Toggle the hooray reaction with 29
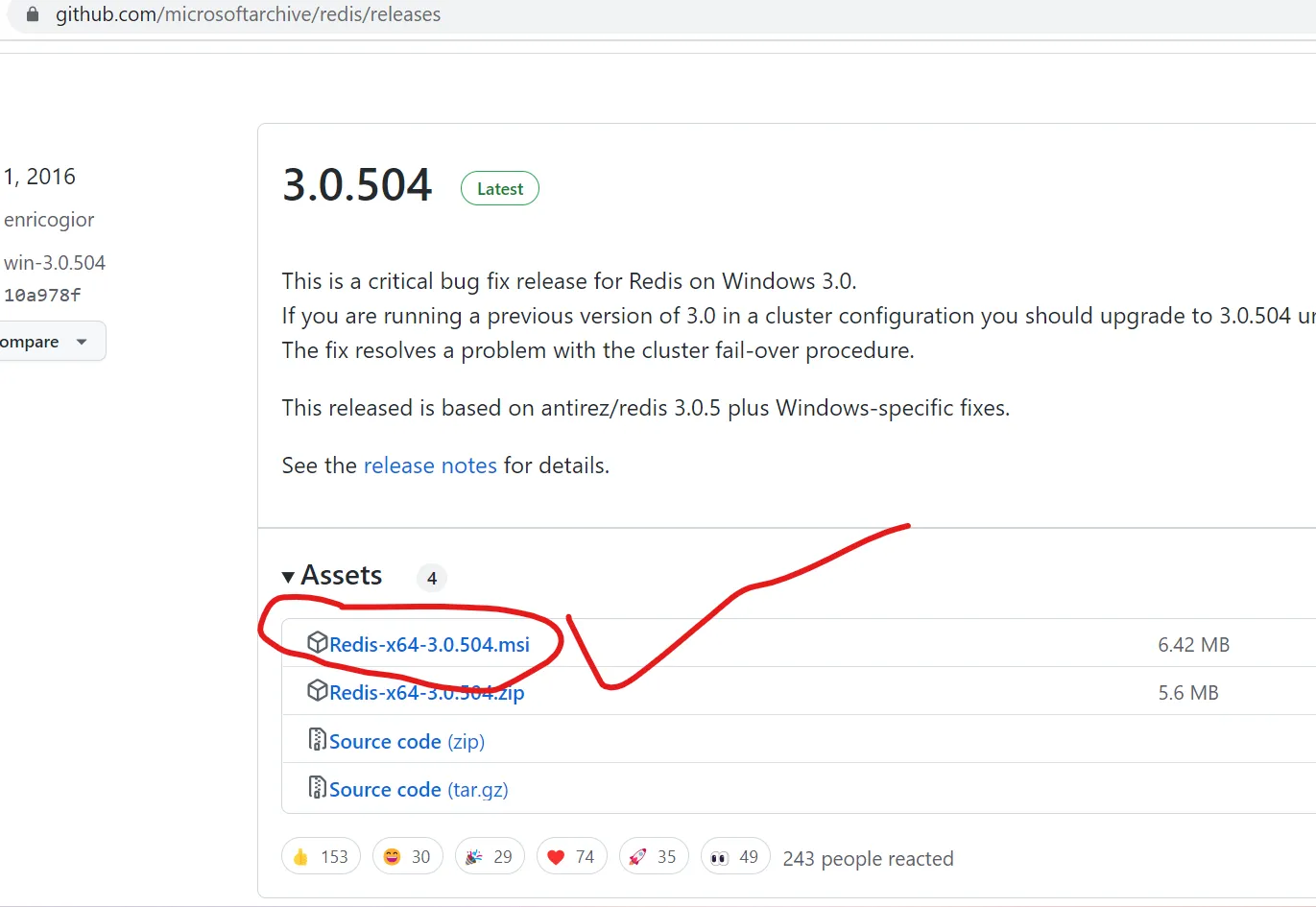This screenshot has height=907, width=1316. pyautogui.click(x=490, y=856)
